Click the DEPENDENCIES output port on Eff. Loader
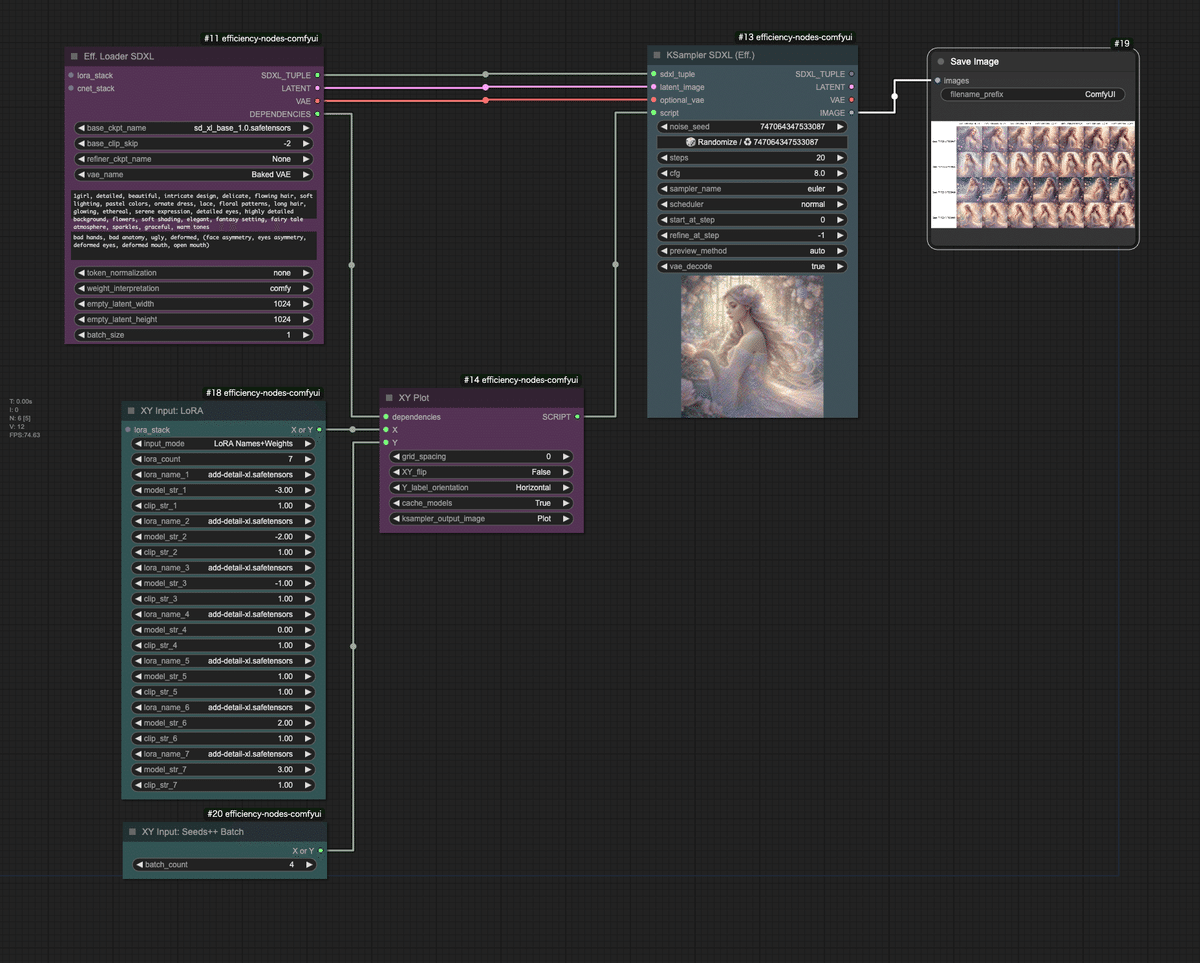This screenshot has height=963, width=1200. [x=317, y=114]
